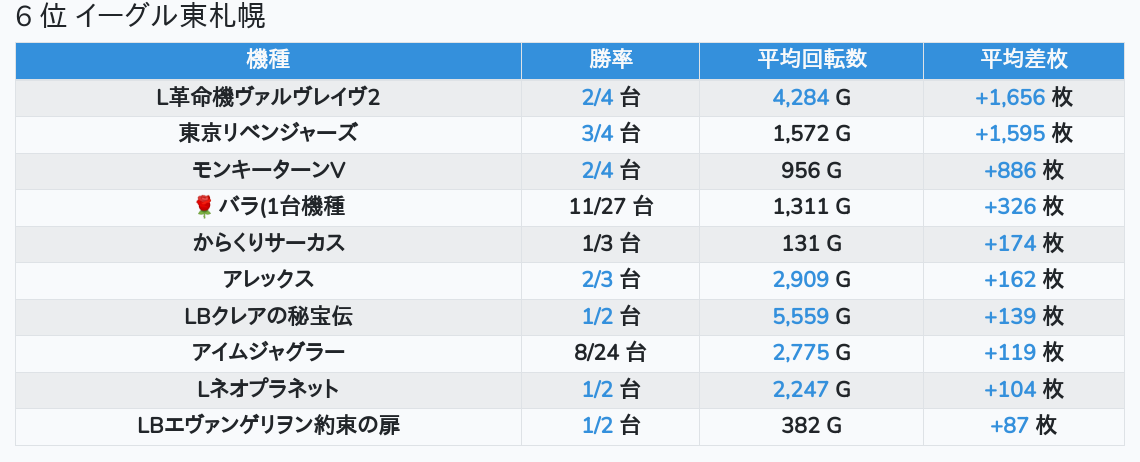Select the 東京リベンジャーズ row name
The width and height of the screenshot is (1140, 462).
point(268,134)
